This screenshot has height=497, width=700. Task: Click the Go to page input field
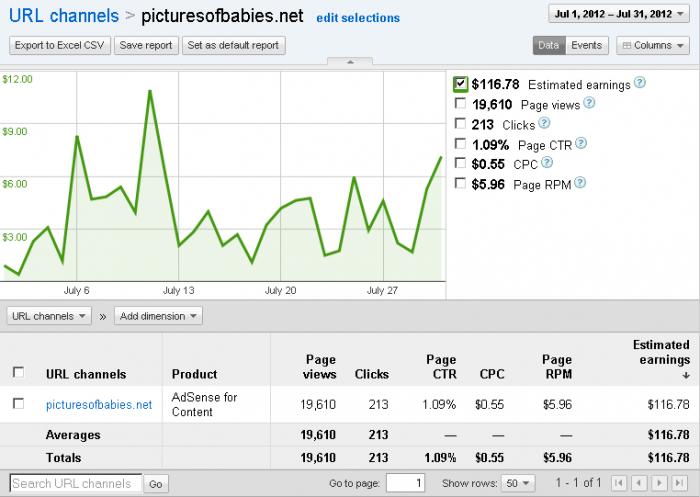tap(405, 483)
